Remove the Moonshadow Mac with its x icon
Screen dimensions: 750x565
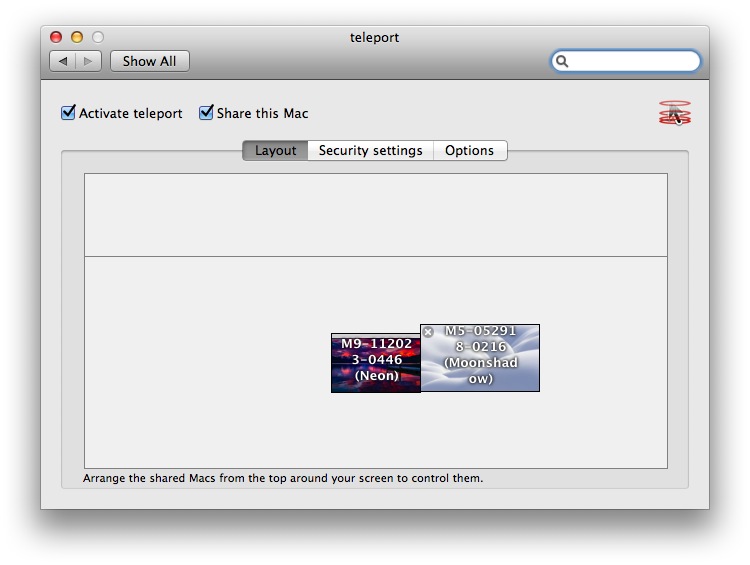pyautogui.click(x=428, y=332)
